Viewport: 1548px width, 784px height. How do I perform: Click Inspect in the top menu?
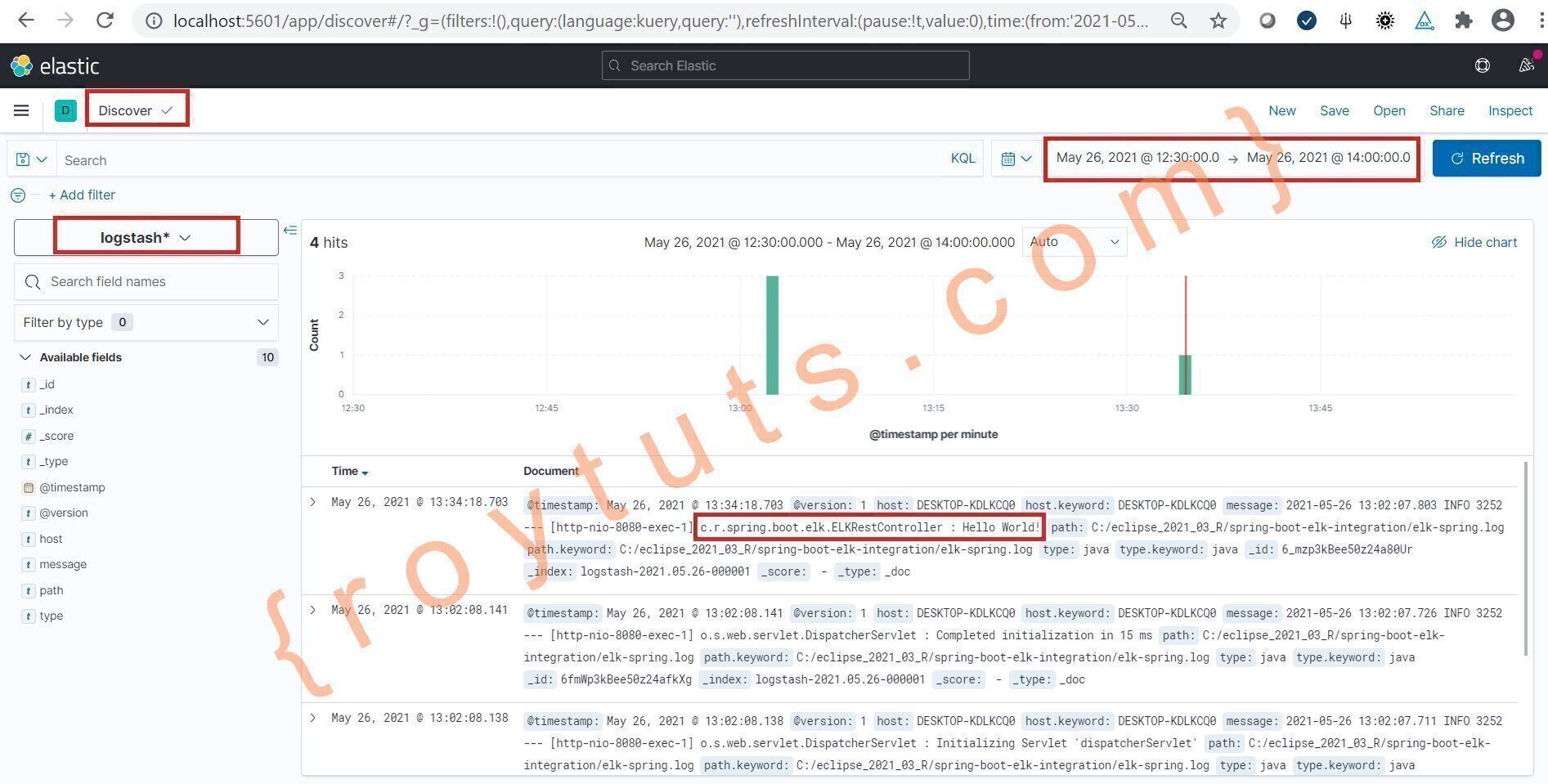[1510, 110]
